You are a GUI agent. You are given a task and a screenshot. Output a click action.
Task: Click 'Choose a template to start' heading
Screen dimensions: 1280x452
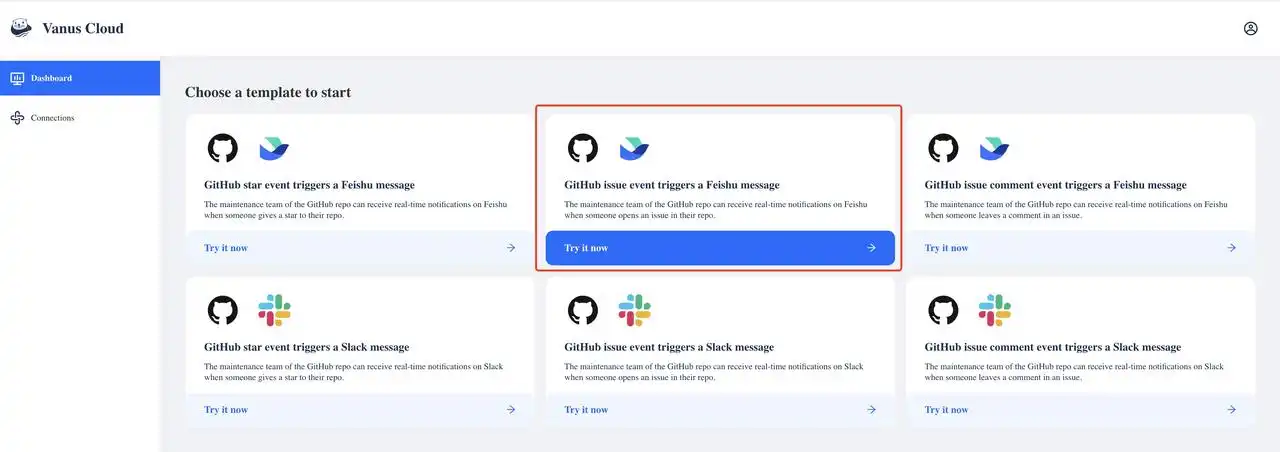[x=268, y=92]
